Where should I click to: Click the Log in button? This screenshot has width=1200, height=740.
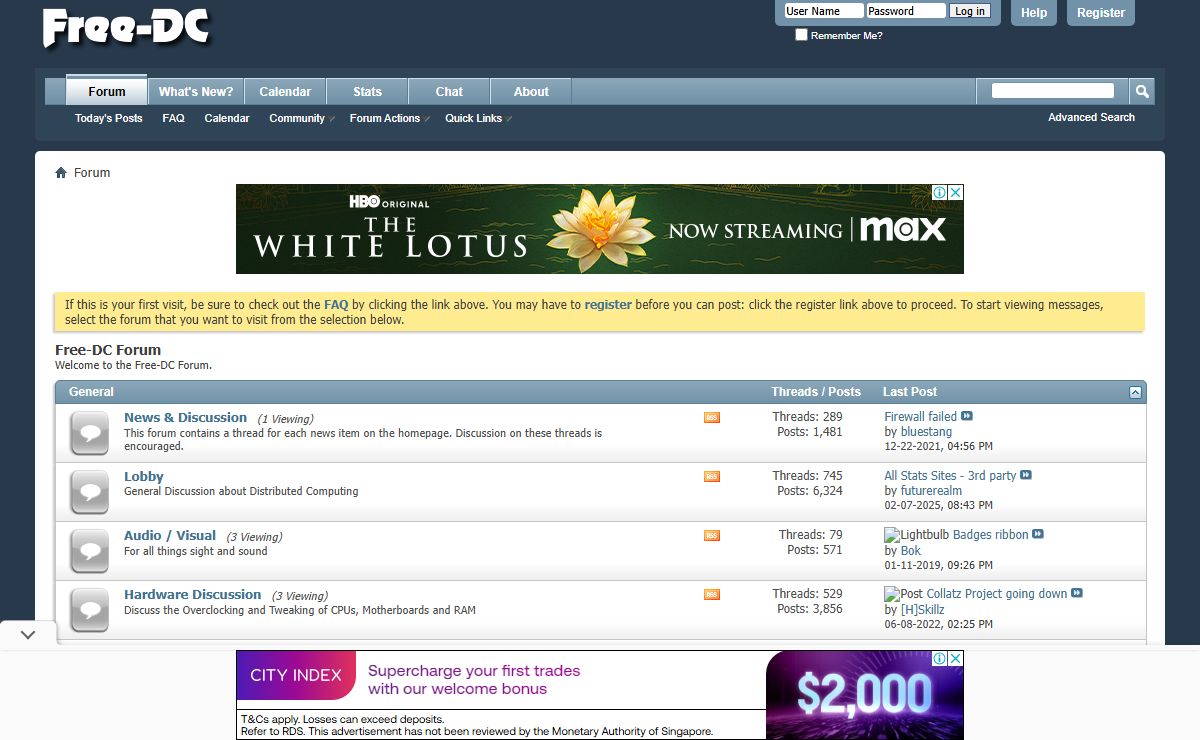(x=969, y=11)
